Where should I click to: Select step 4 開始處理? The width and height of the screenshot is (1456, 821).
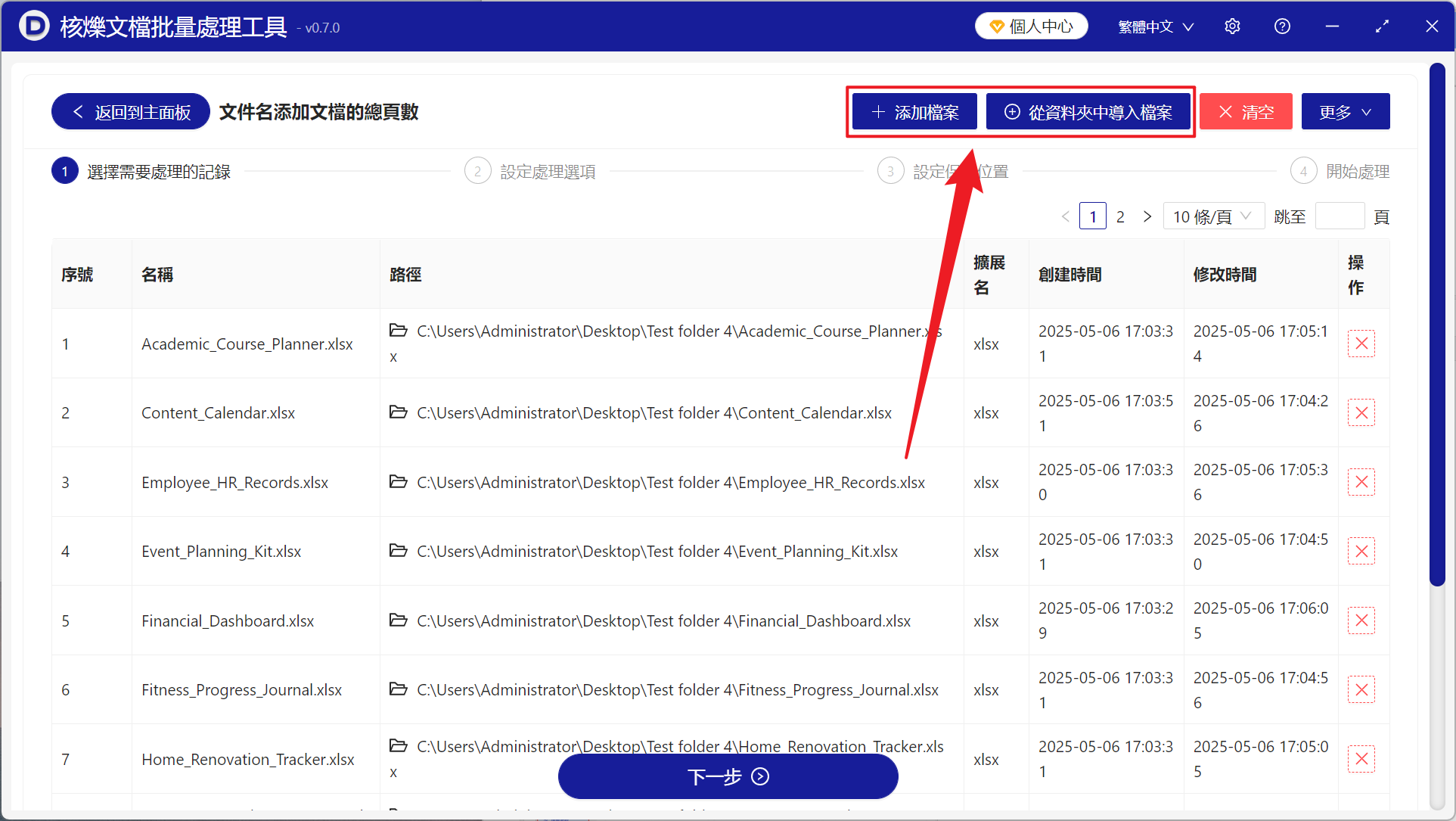pos(1340,172)
